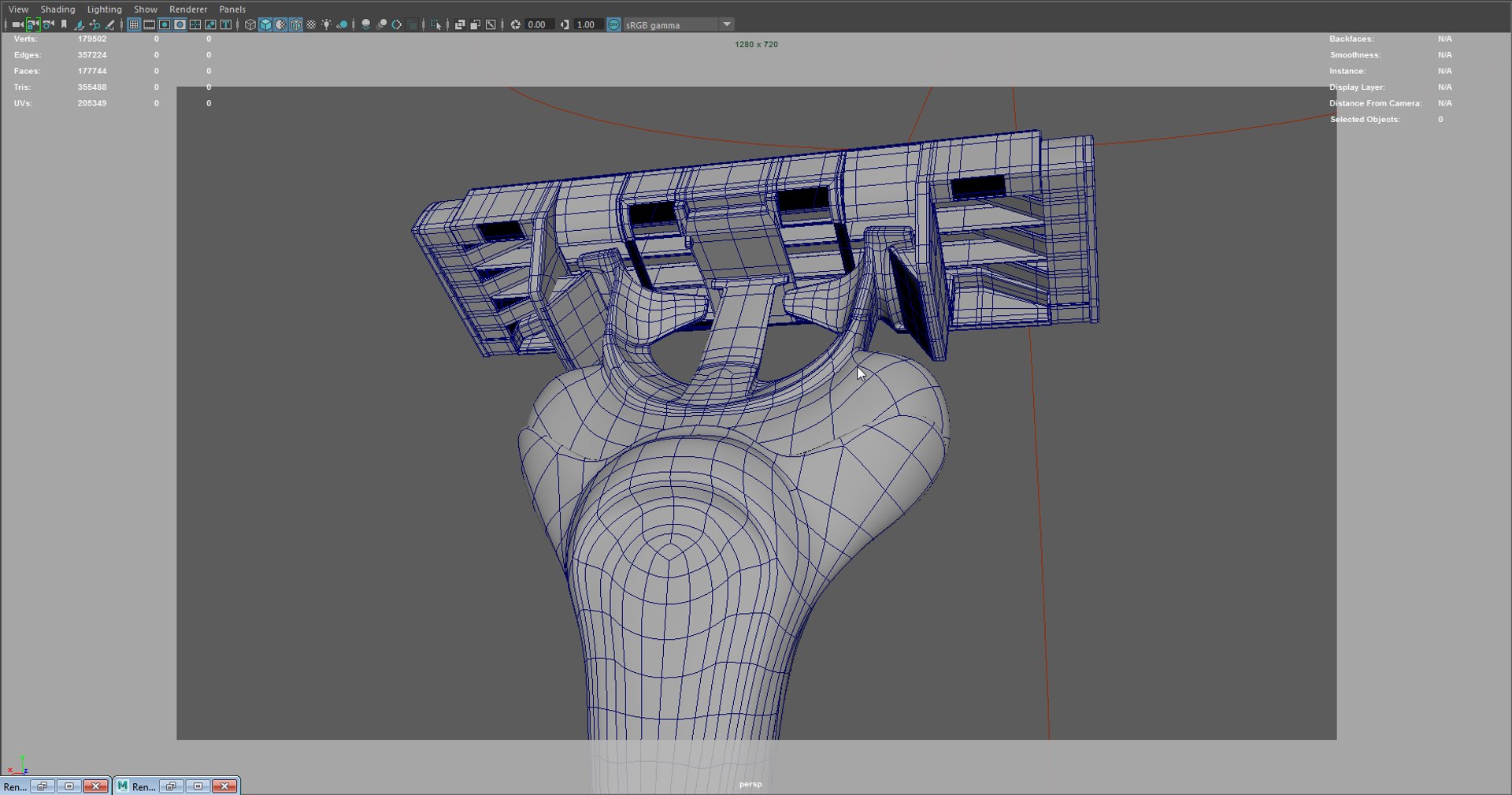The width and height of the screenshot is (1512, 795).
Task: Enable the Film Gate icon
Action: (149, 24)
